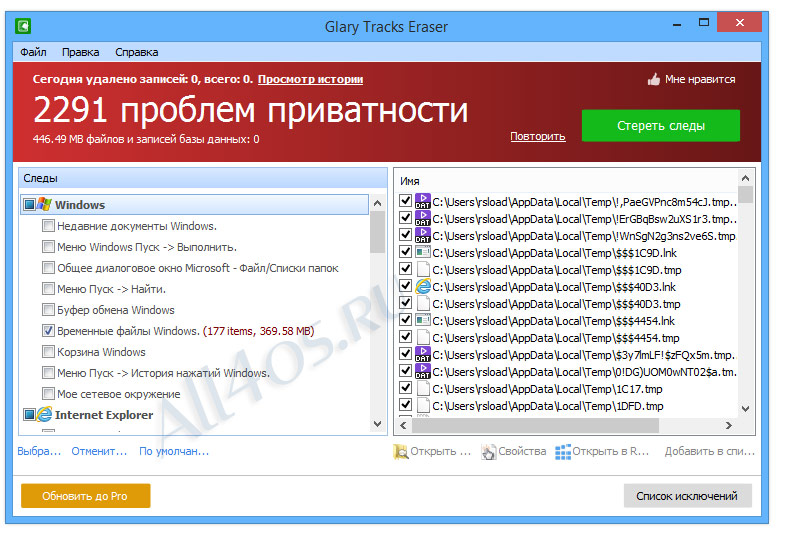Open the Файл menu
Image resolution: width=799 pixels, height=549 pixels.
click(33, 52)
